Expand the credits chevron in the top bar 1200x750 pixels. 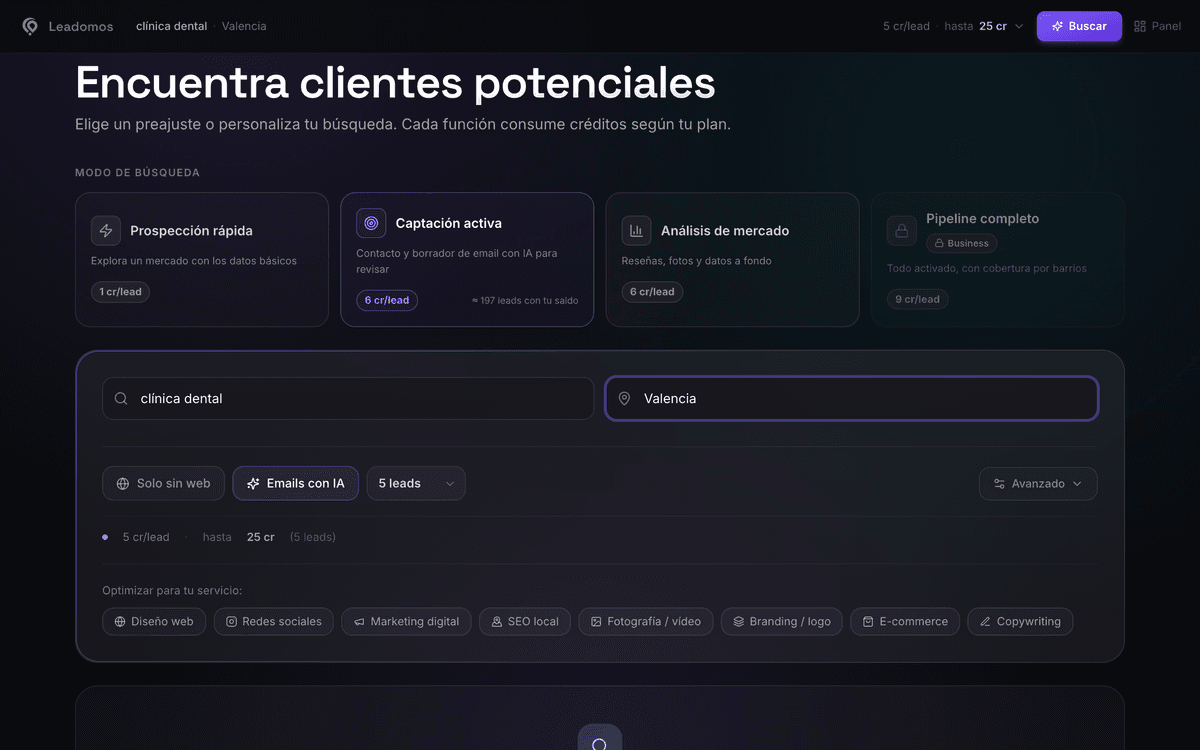[x=1019, y=26]
